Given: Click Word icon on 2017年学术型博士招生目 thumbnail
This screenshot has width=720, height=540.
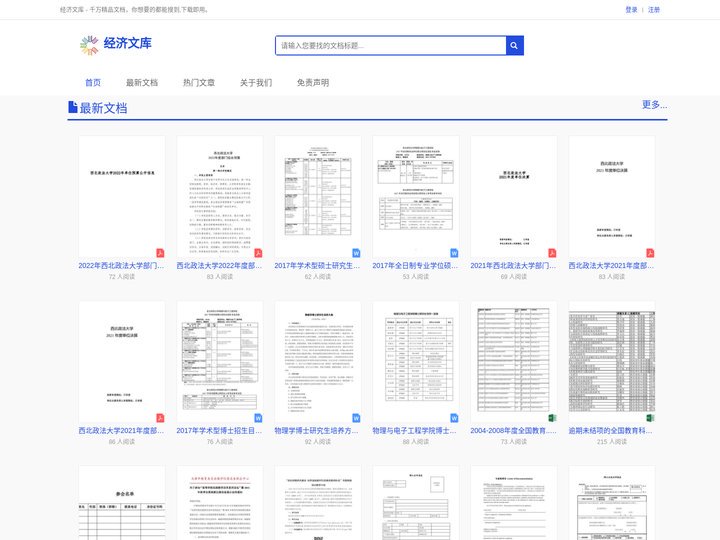Looking at the screenshot, I should point(259,418).
